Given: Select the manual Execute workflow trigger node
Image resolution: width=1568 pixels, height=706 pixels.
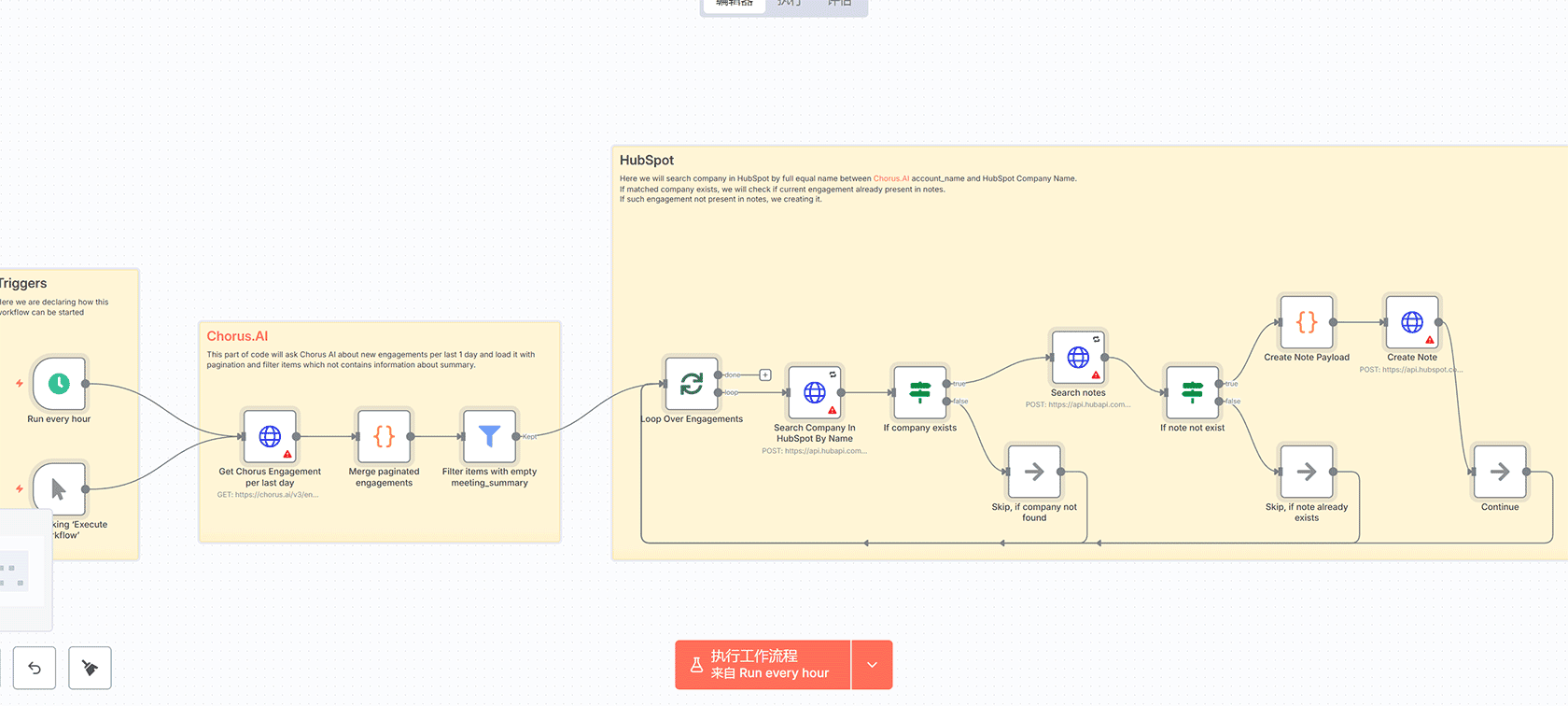Looking at the screenshot, I should 60,488.
